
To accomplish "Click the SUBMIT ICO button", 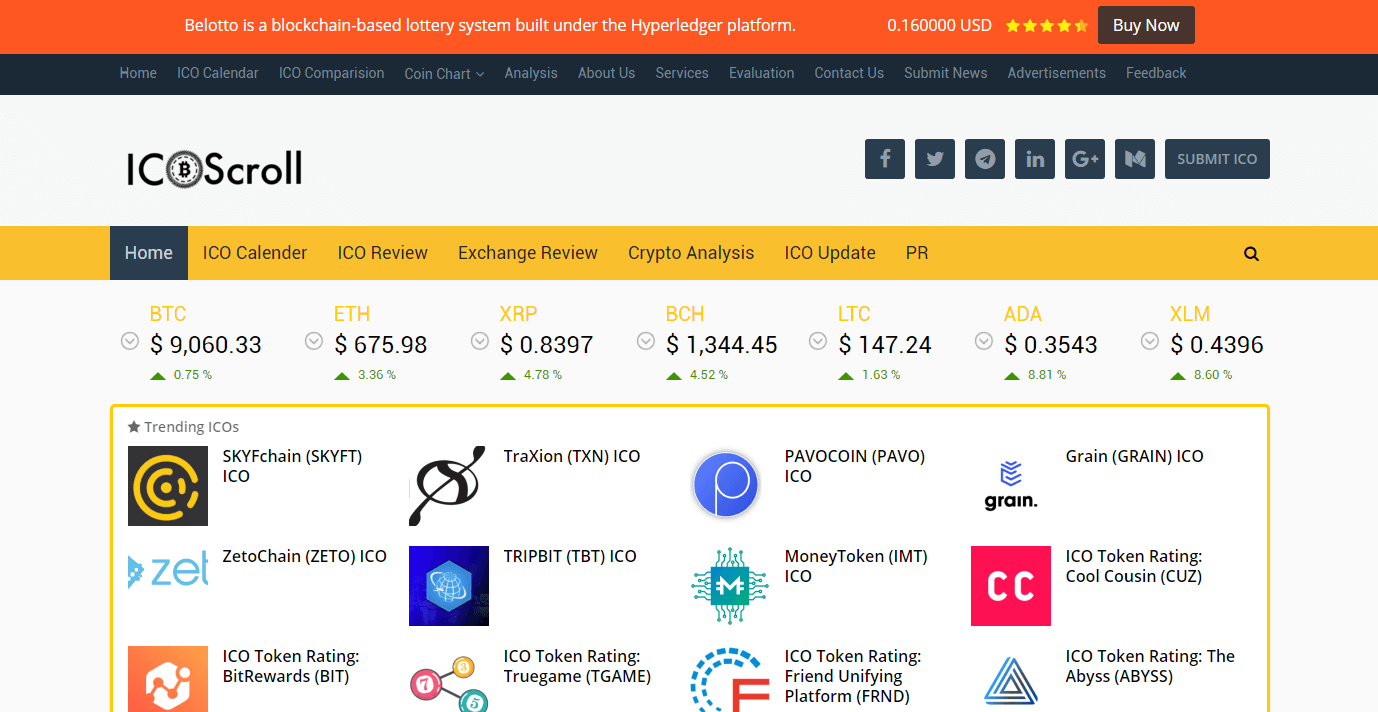I will tap(1217, 158).
